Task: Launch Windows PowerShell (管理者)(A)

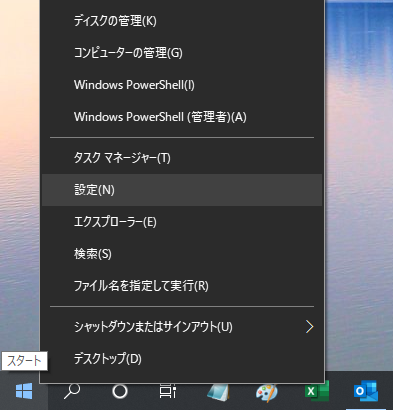Action: coord(182,117)
